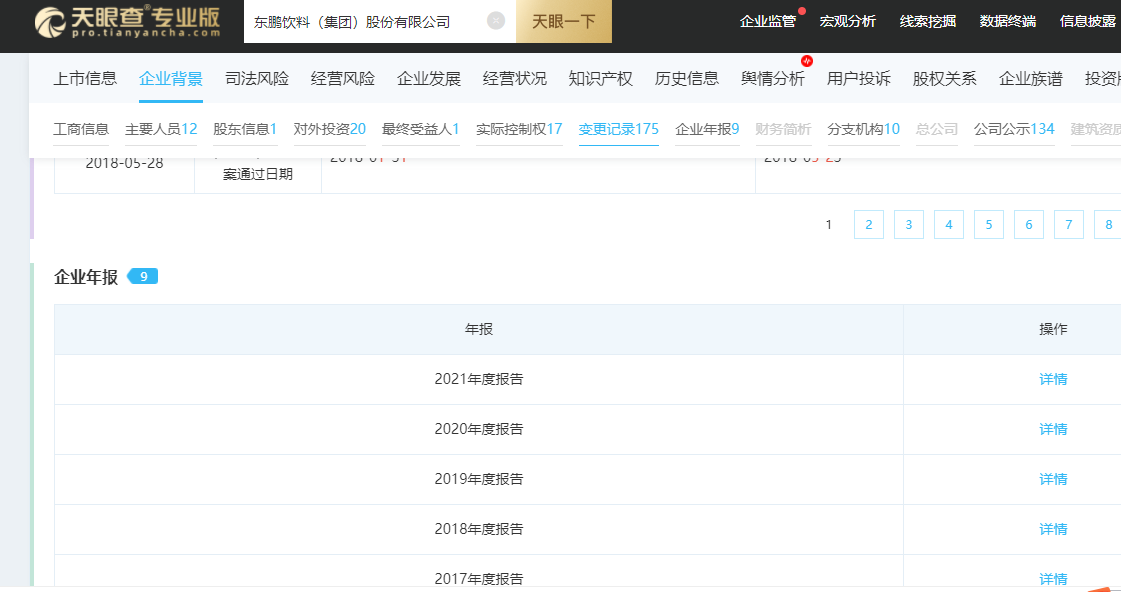Open the 宏观分析 top menu
The width and height of the screenshot is (1121, 592).
[847, 21]
